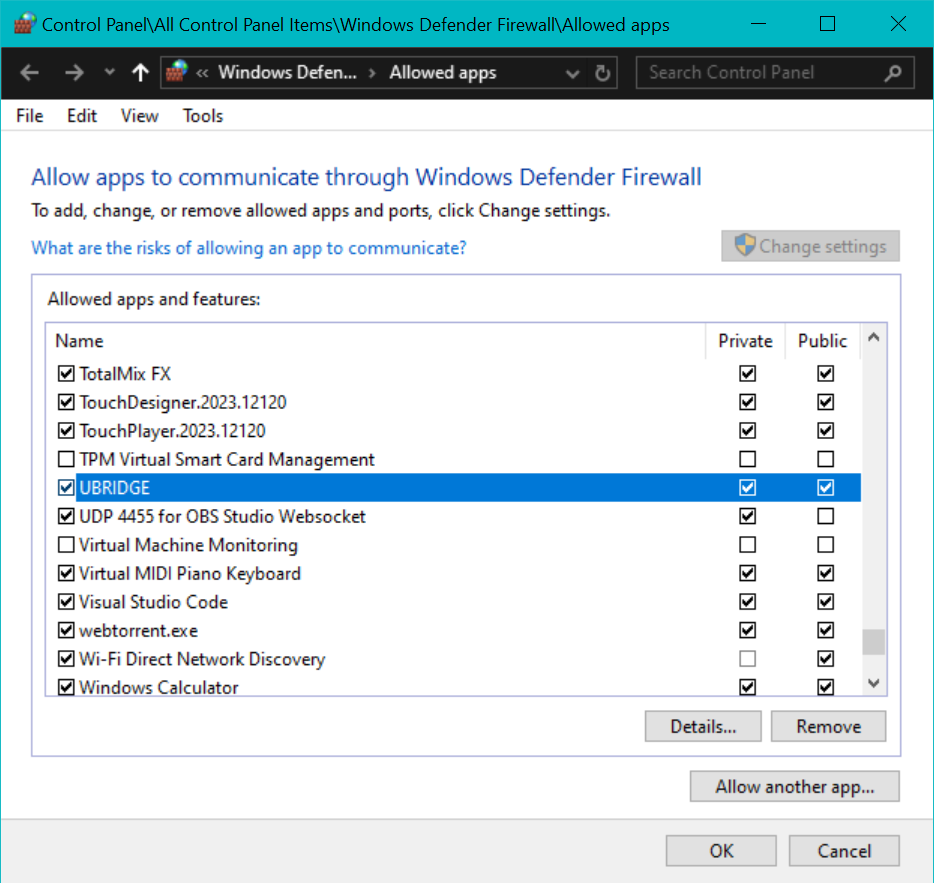This screenshot has height=883, width=934.
Task: Maximize the Allowed apps window
Action: point(827,24)
